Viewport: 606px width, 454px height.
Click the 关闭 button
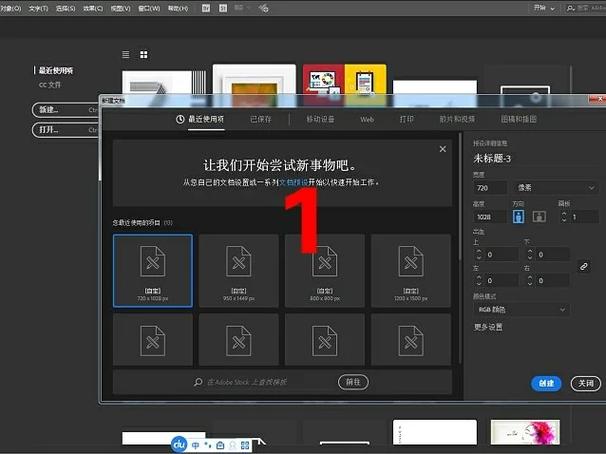(x=586, y=383)
